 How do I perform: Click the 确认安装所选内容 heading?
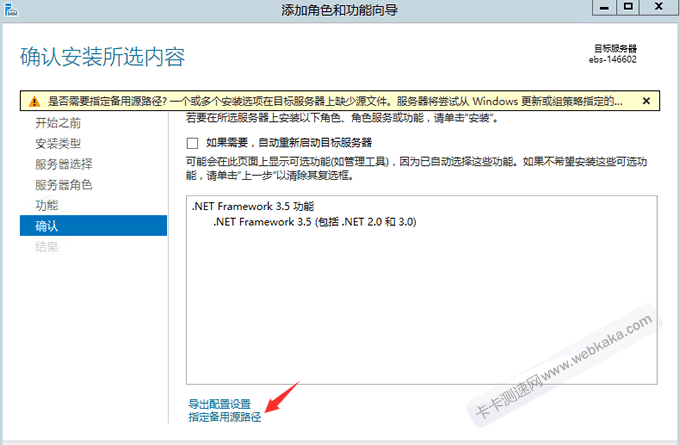[103, 57]
